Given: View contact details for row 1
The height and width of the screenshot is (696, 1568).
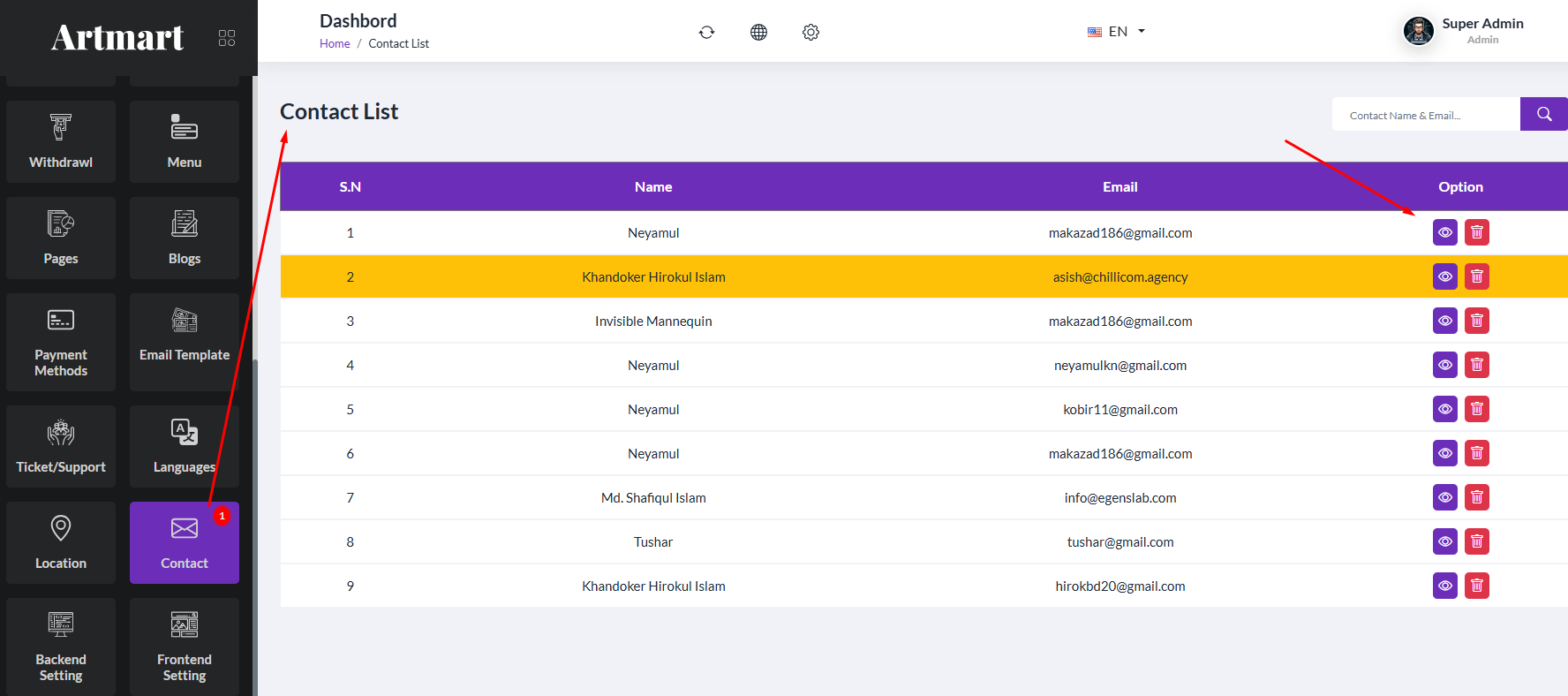Looking at the screenshot, I should [x=1444, y=232].
